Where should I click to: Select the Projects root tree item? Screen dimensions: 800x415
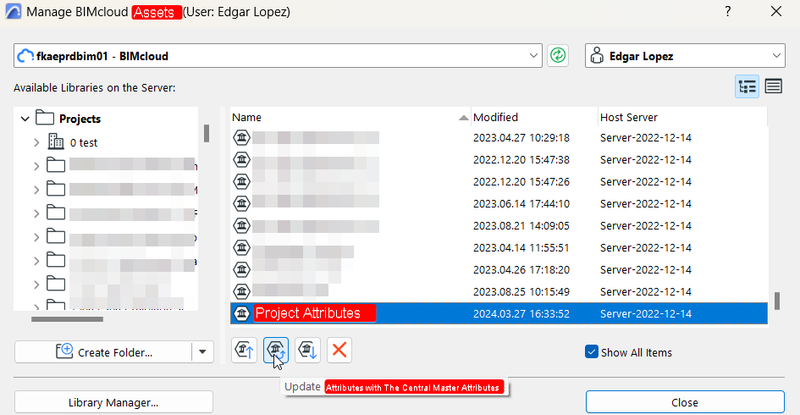pyautogui.click(x=80, y=119)
